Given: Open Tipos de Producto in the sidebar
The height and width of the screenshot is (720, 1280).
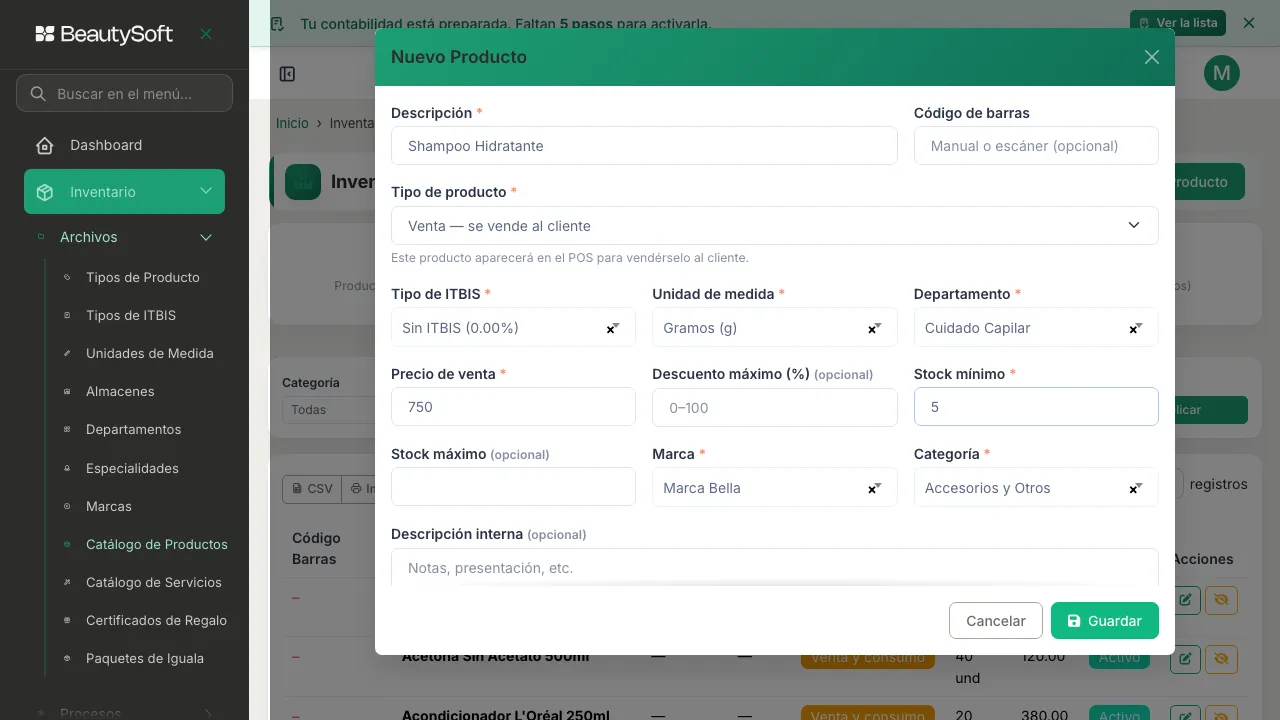Looking at the screenshot, I should 143,277.
